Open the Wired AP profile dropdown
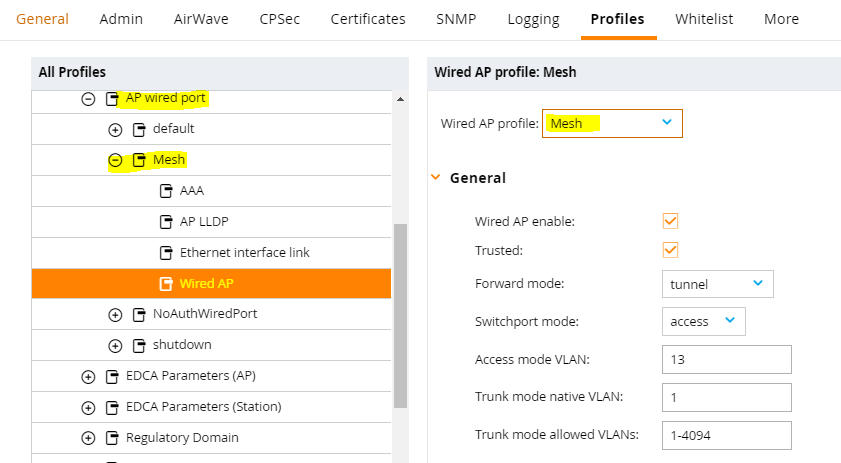Screen dimensions: 841x463 pos(612,123)
